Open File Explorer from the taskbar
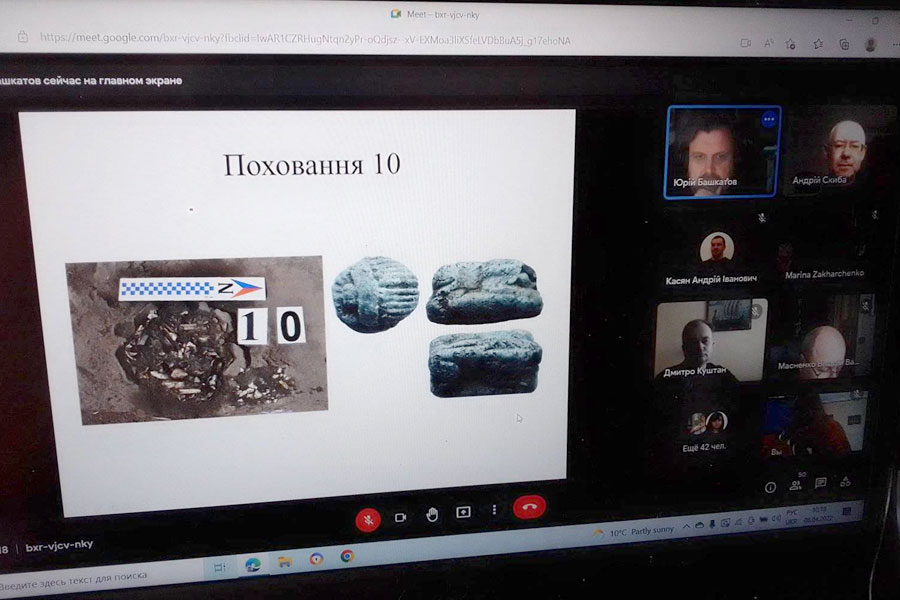 coord(285,562)
